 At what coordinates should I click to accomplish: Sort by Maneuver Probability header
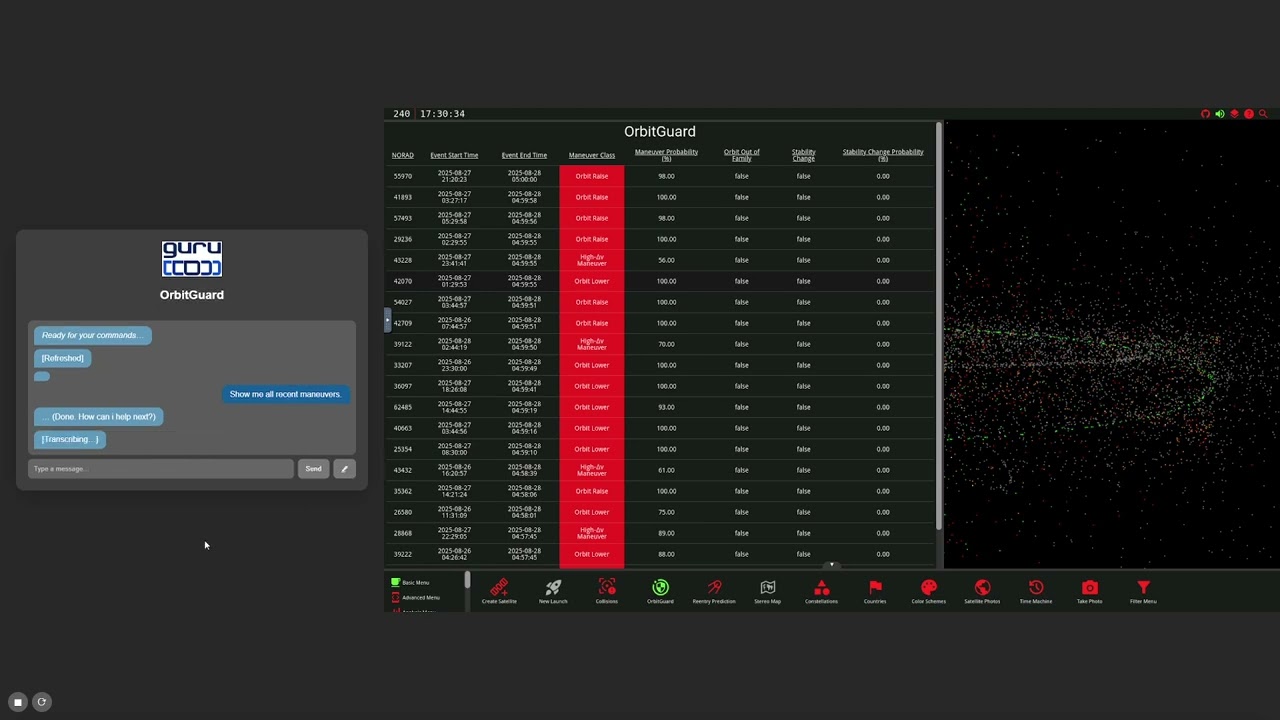click(x=666, y=155)
